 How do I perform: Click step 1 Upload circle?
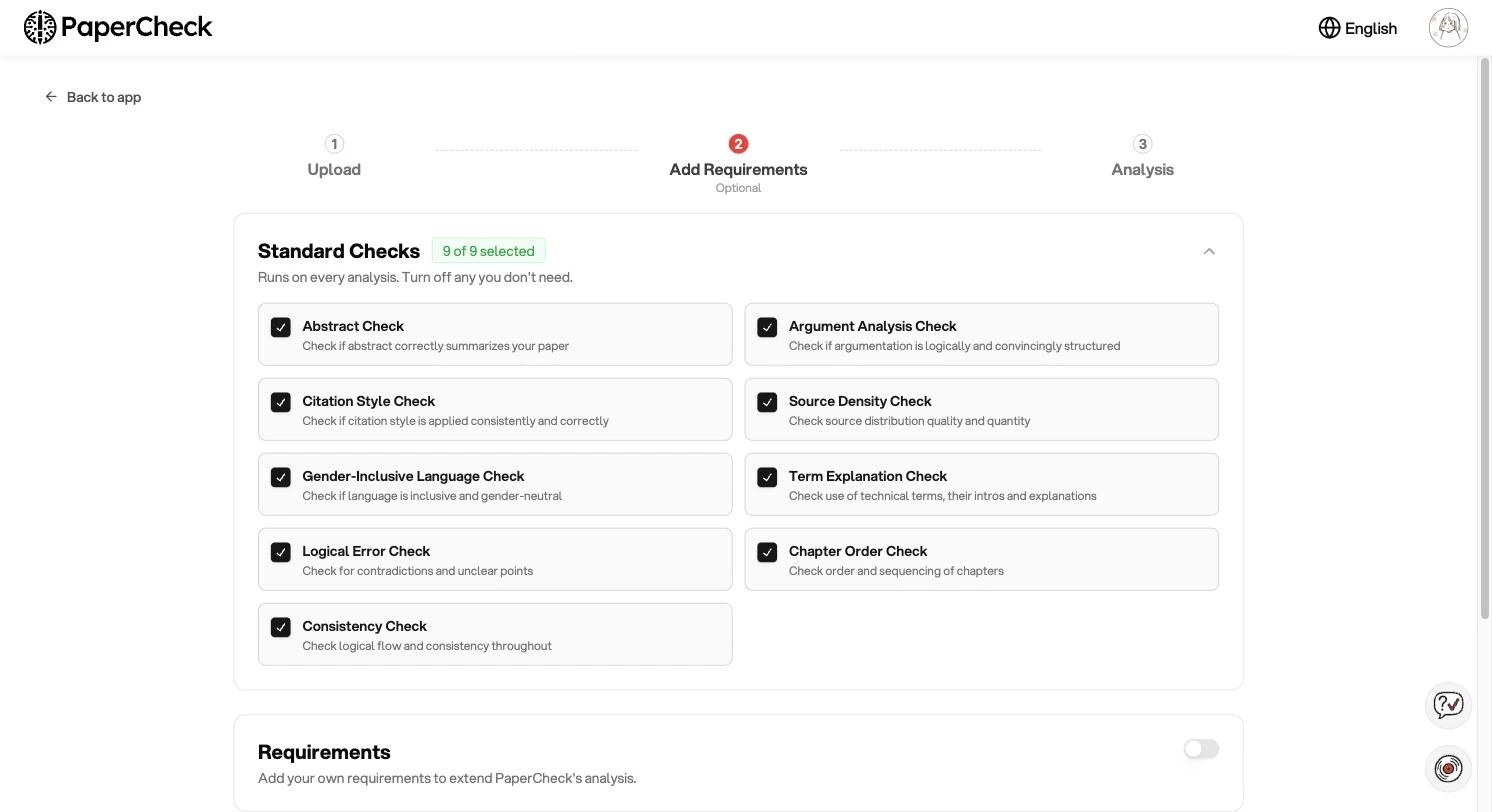click(x=334, y=144)
